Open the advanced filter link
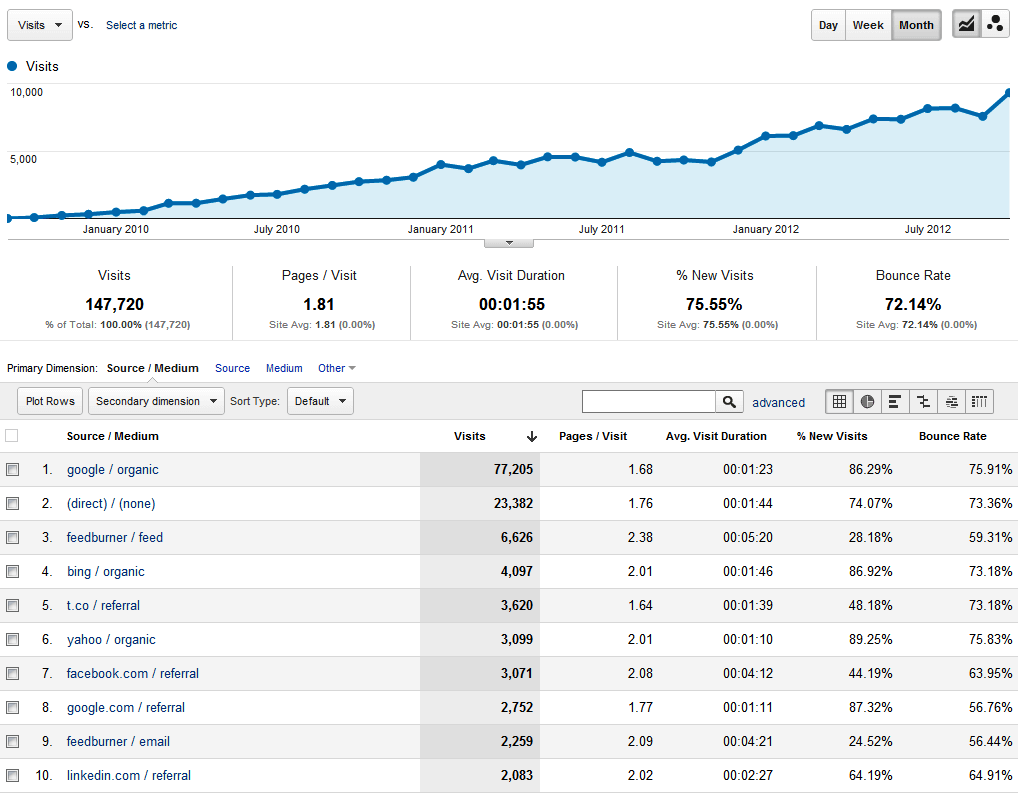The height and width of the screenshot is (795, 1018). pos(778,403)
